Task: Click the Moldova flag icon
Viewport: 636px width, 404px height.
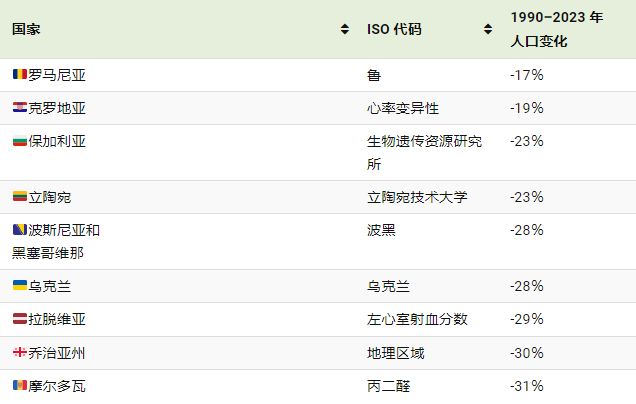Action: click(x=20, y=385)
